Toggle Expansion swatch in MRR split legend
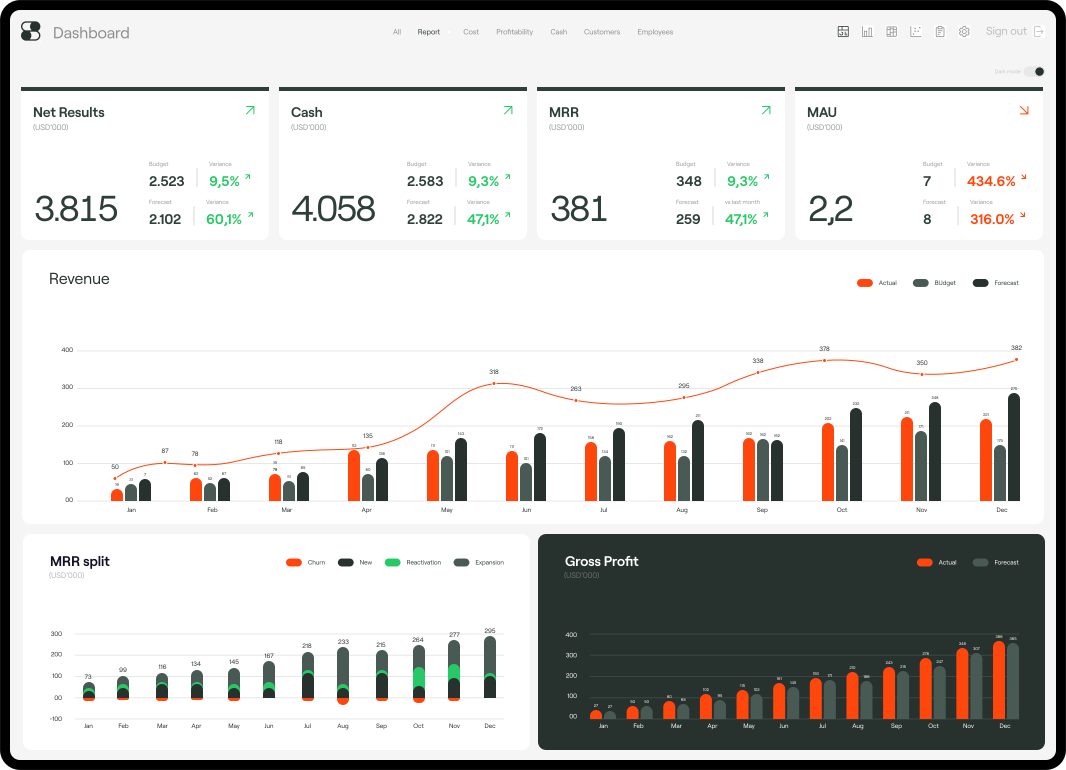Screen dimensions: 1066x770 [x=462, y=563]
